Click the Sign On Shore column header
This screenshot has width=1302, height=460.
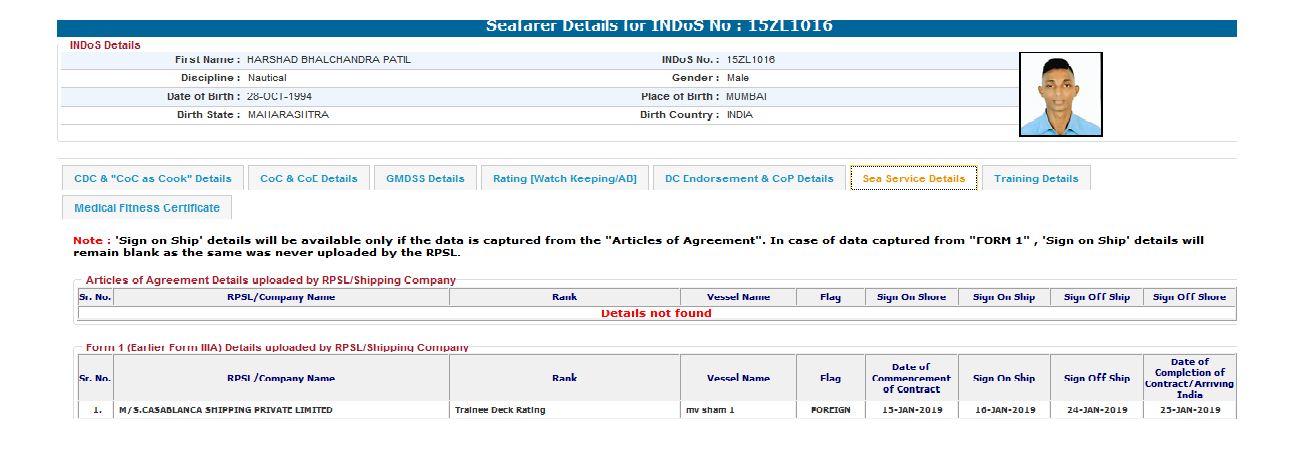coord(911,297)
